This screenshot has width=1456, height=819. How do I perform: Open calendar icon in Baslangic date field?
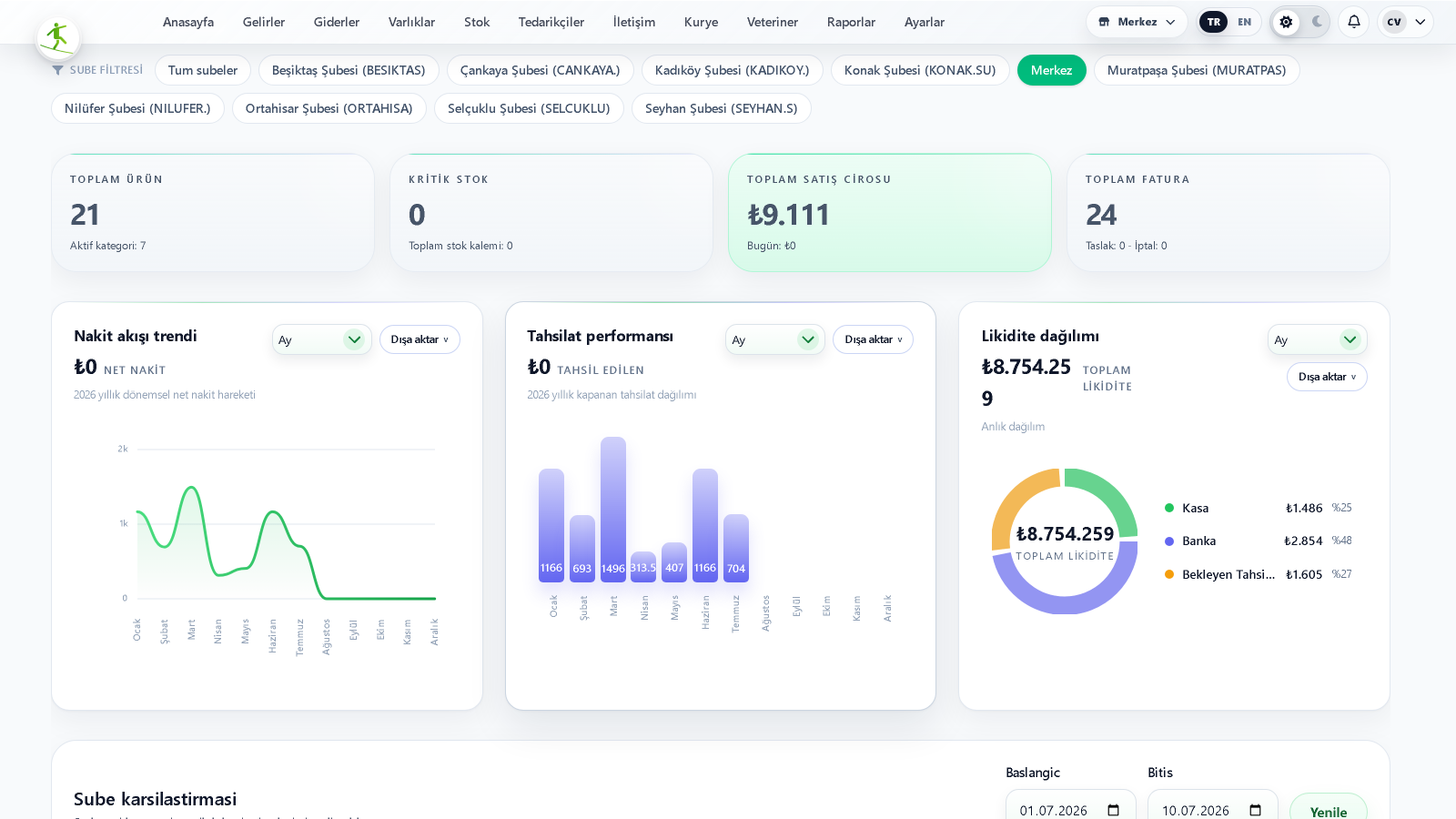[1113, 810]
